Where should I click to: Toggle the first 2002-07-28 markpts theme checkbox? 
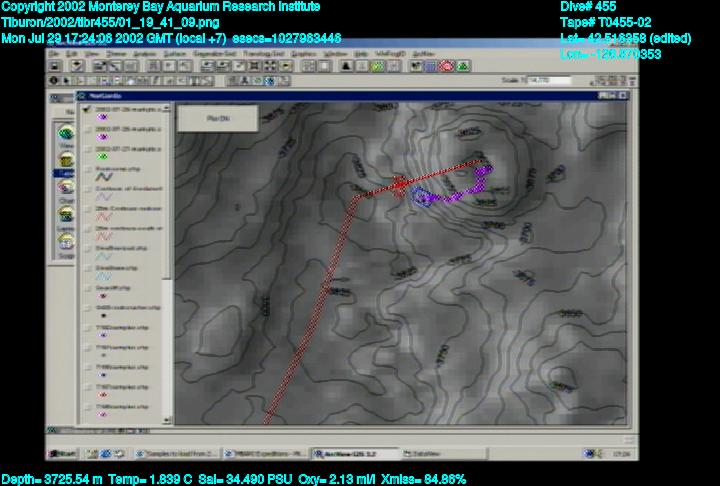pyautogui.click(x=88, y=108)
